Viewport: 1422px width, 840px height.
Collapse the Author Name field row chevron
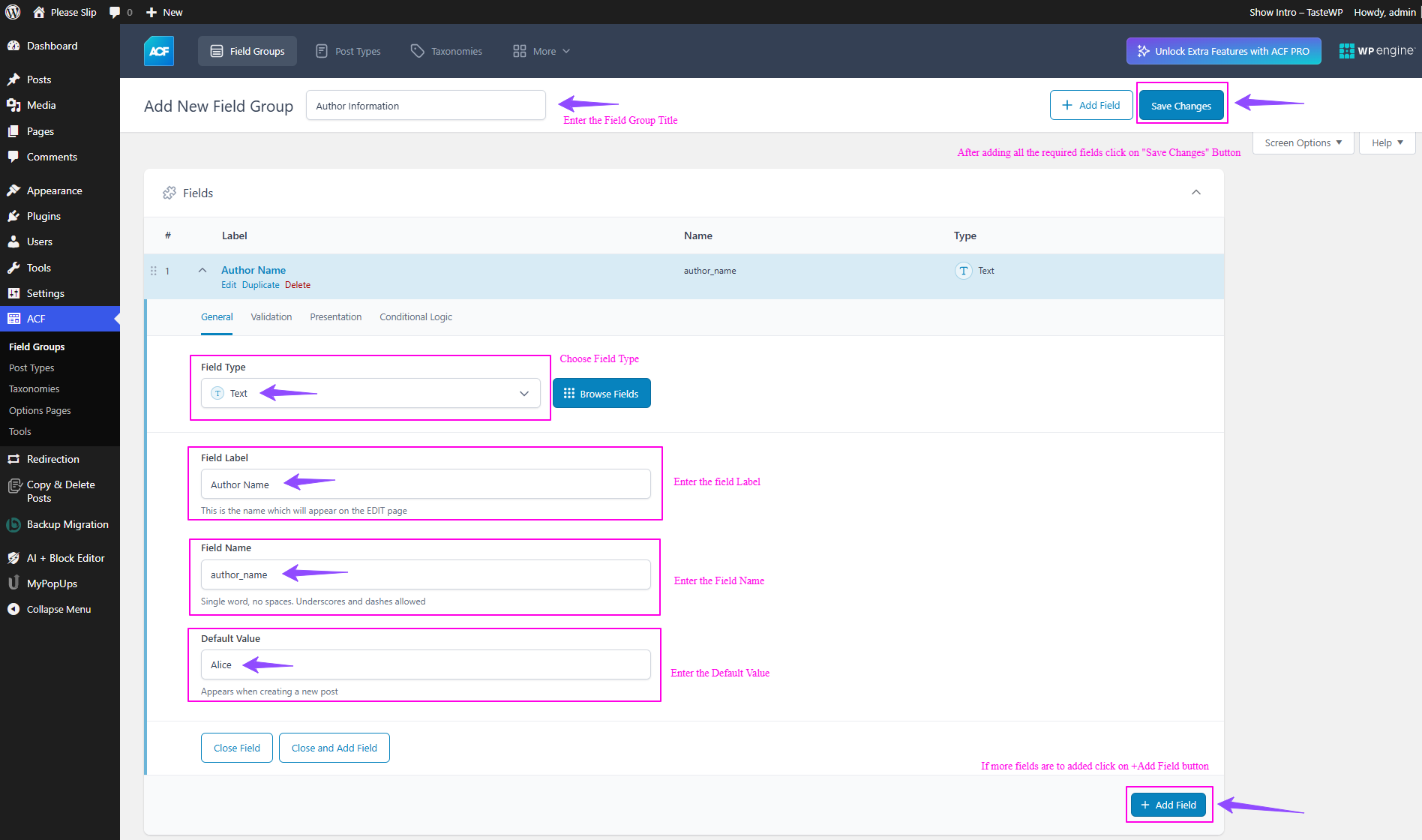202,270
